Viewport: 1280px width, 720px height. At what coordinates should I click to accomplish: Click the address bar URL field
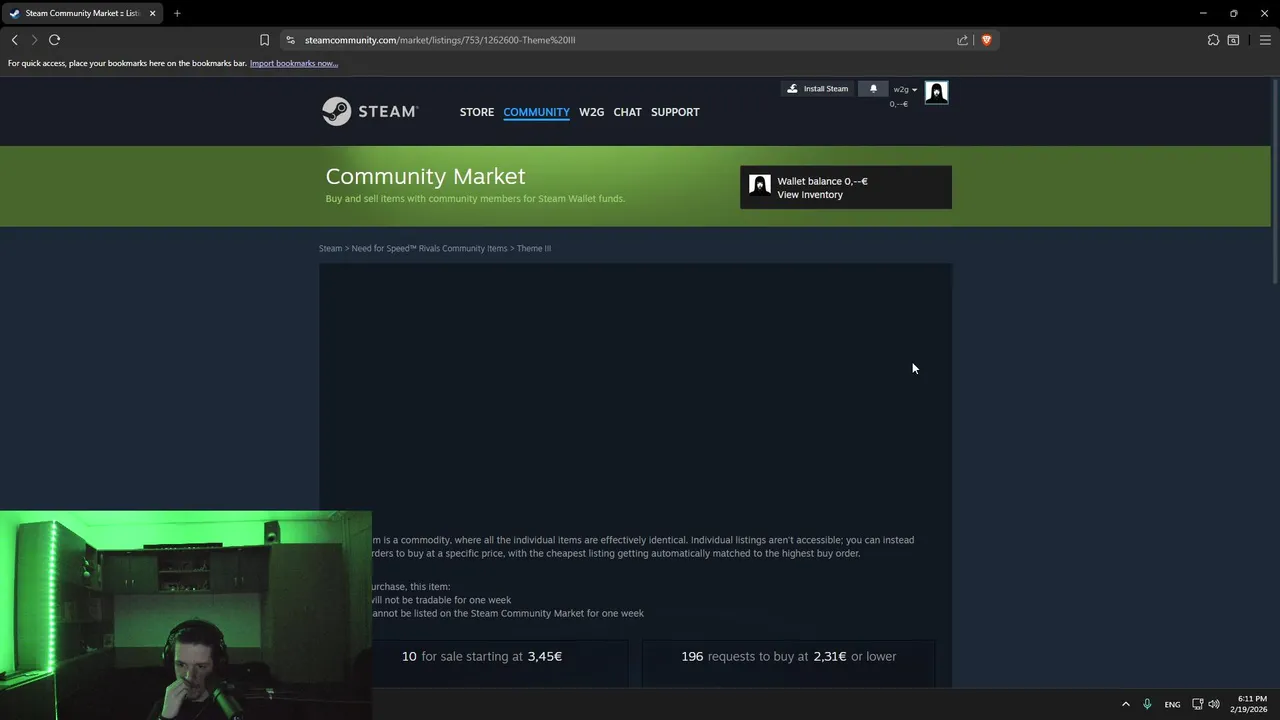pyautogui.click(x=630, y=40)
